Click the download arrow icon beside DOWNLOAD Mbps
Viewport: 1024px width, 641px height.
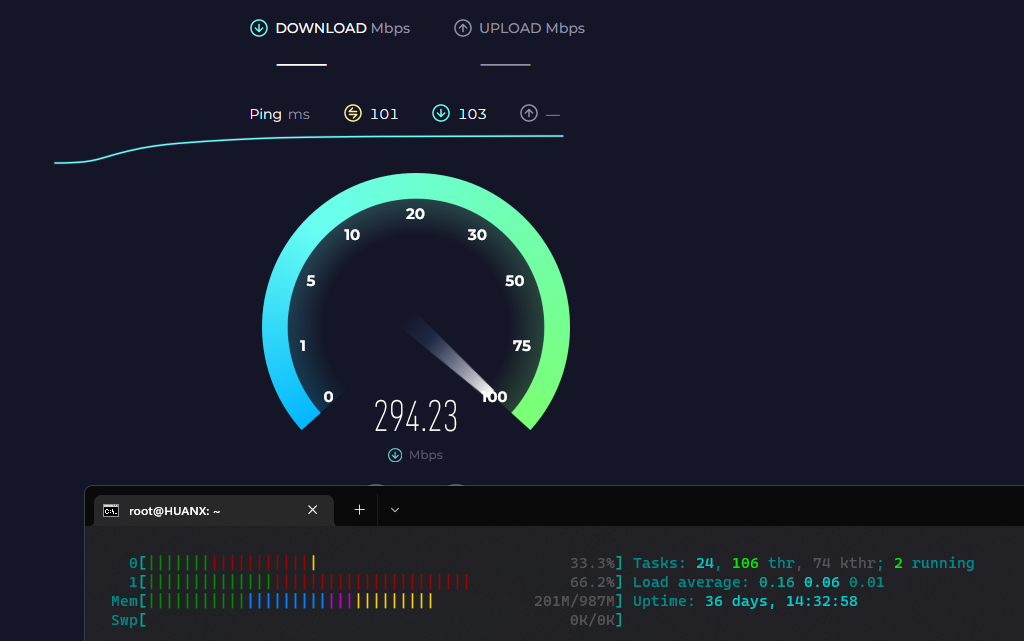point(259,28)
